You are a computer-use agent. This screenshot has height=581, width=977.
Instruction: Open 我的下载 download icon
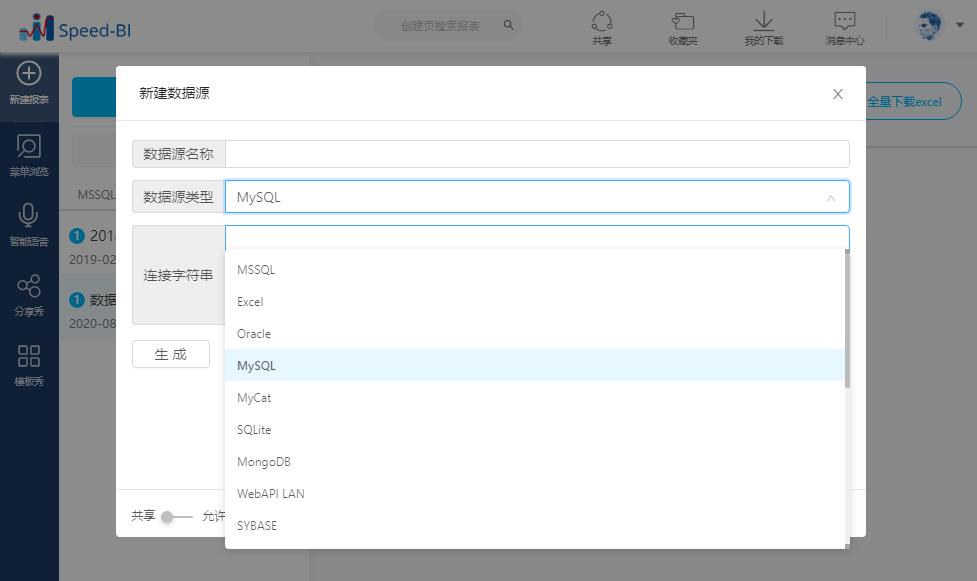tap(763, 22)
